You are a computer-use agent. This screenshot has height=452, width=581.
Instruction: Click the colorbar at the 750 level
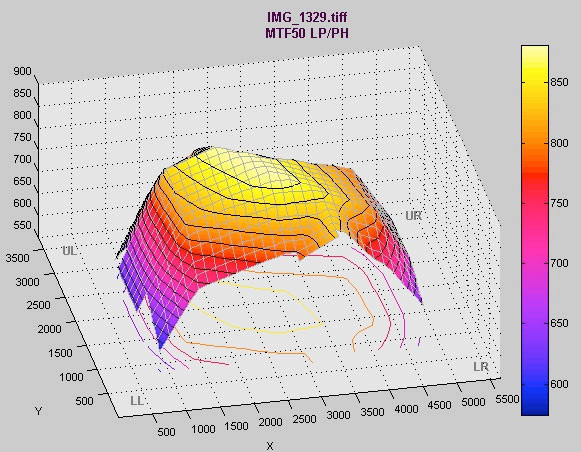click(x=535, y=203)
